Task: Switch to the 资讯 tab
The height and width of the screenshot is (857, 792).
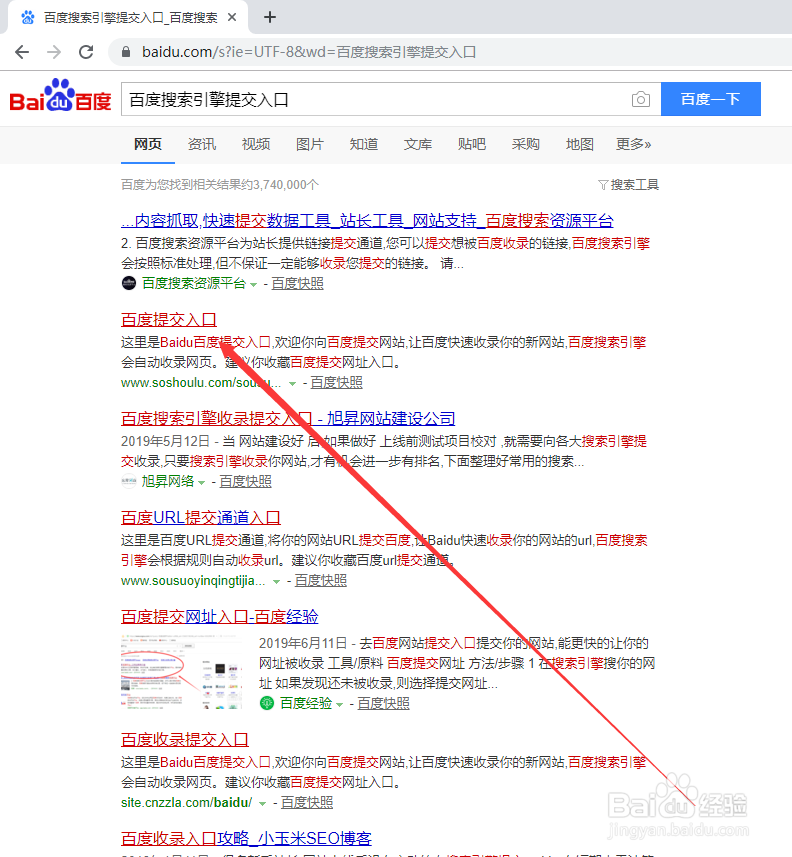Action: (202, 144)
